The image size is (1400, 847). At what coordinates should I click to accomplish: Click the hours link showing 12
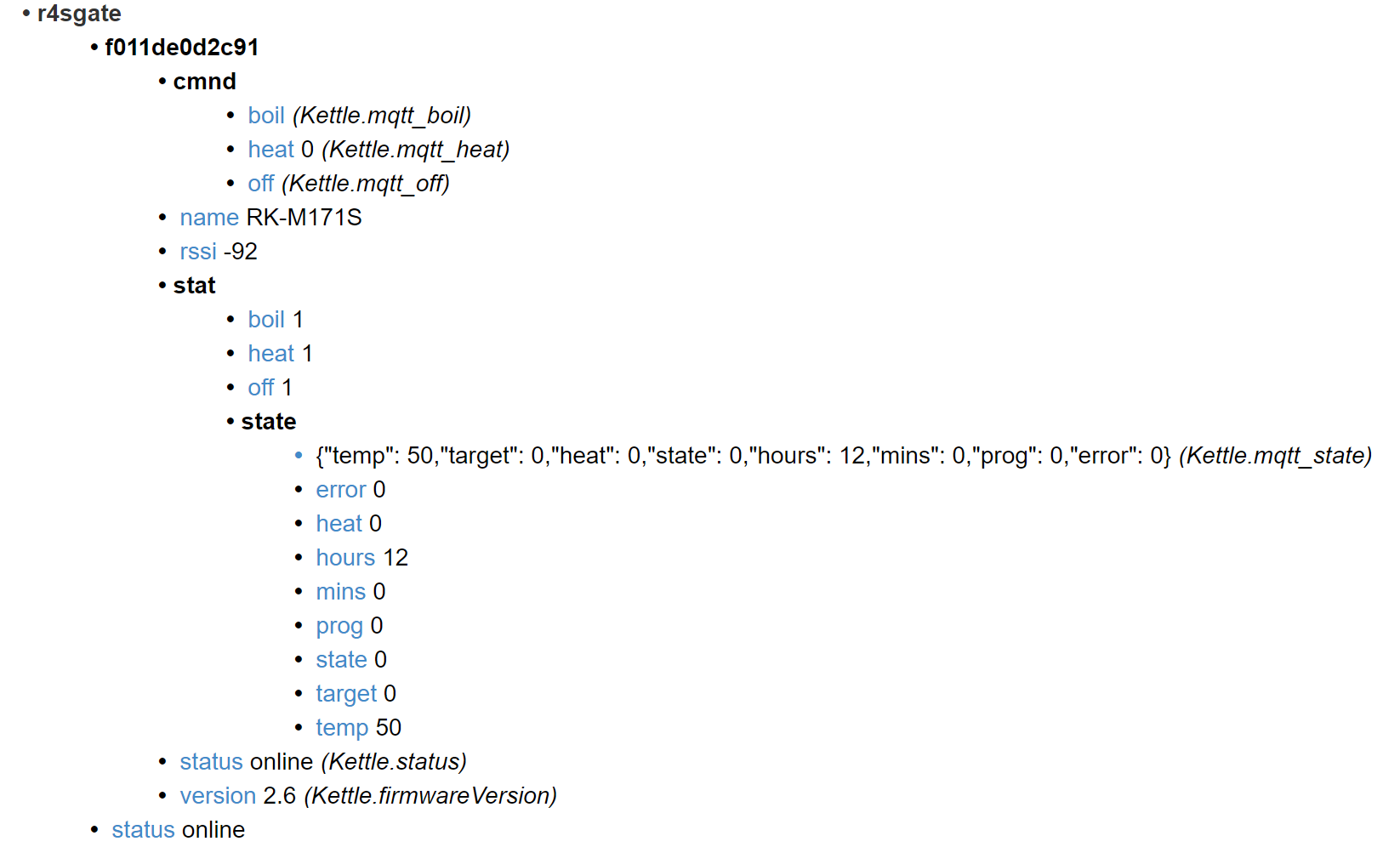344,558
